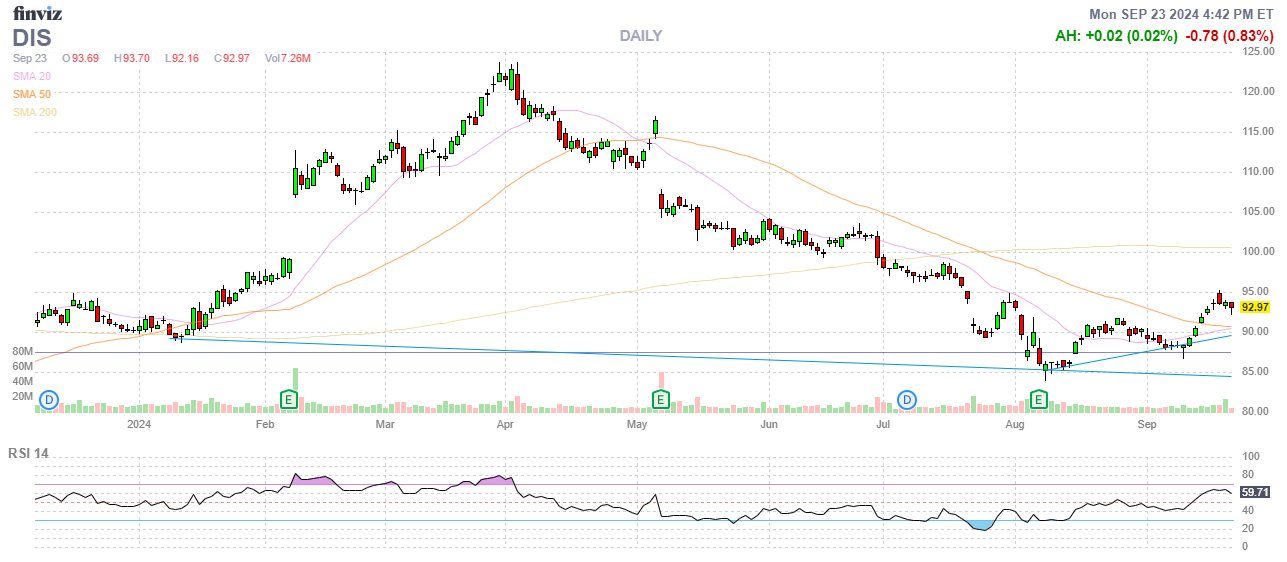1287x562 pixels.
Task: Click the August earnings E marker
Action: (1039, 400)
